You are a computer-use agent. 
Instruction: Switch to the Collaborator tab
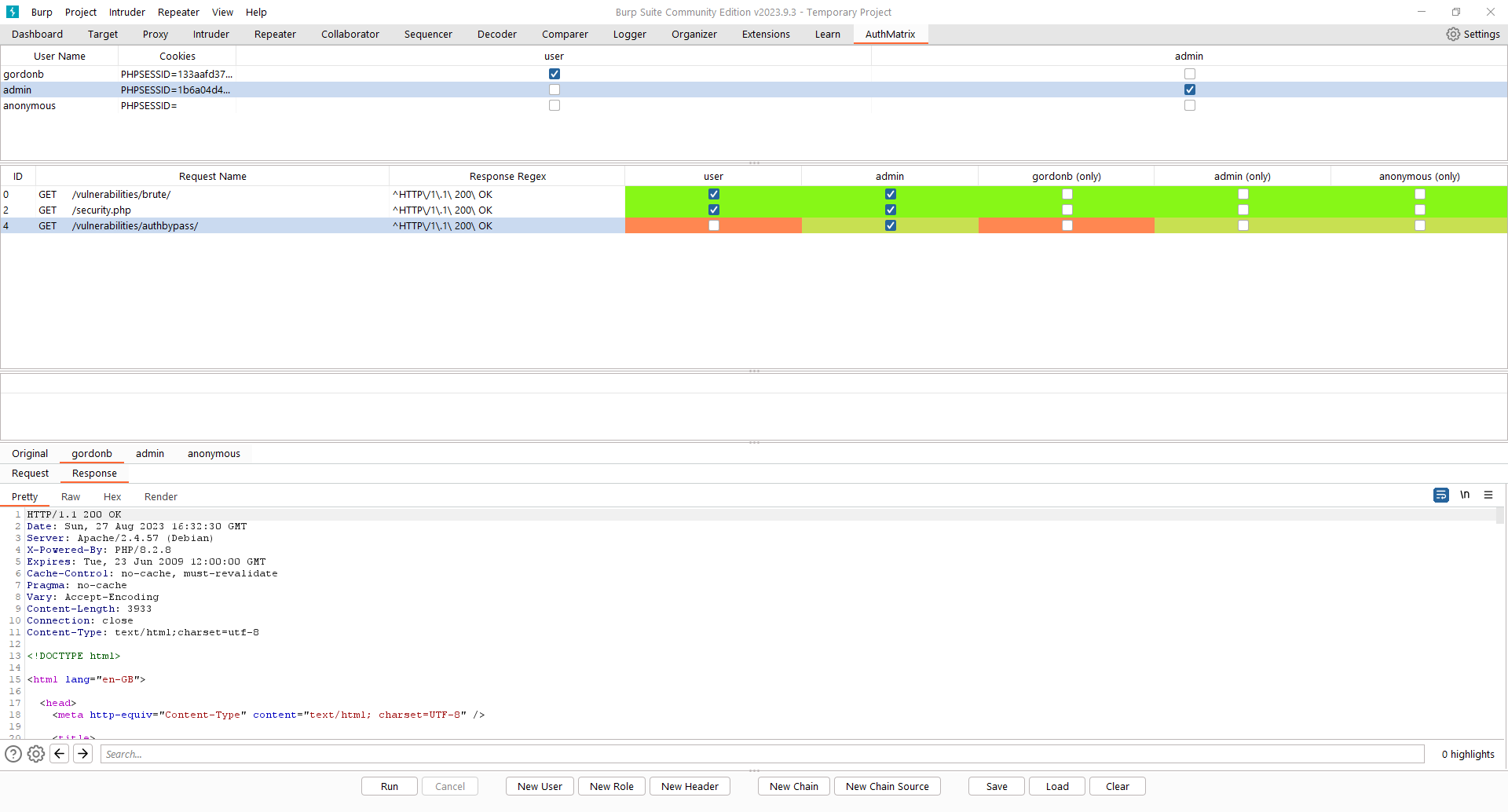[x=350, y=34]
